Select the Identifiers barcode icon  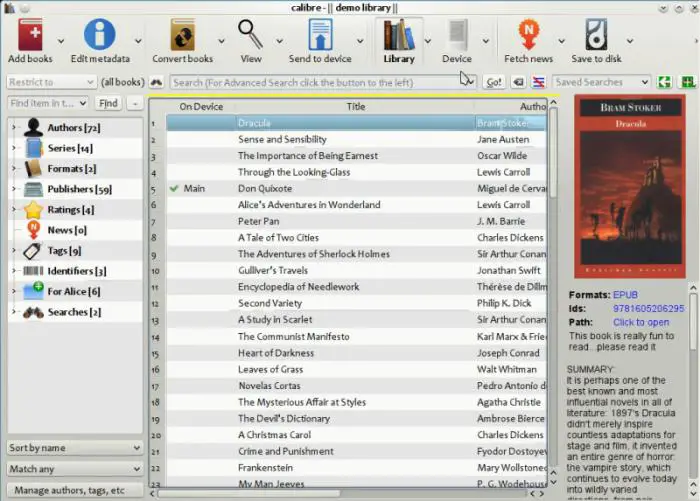(x=33, y=271)
